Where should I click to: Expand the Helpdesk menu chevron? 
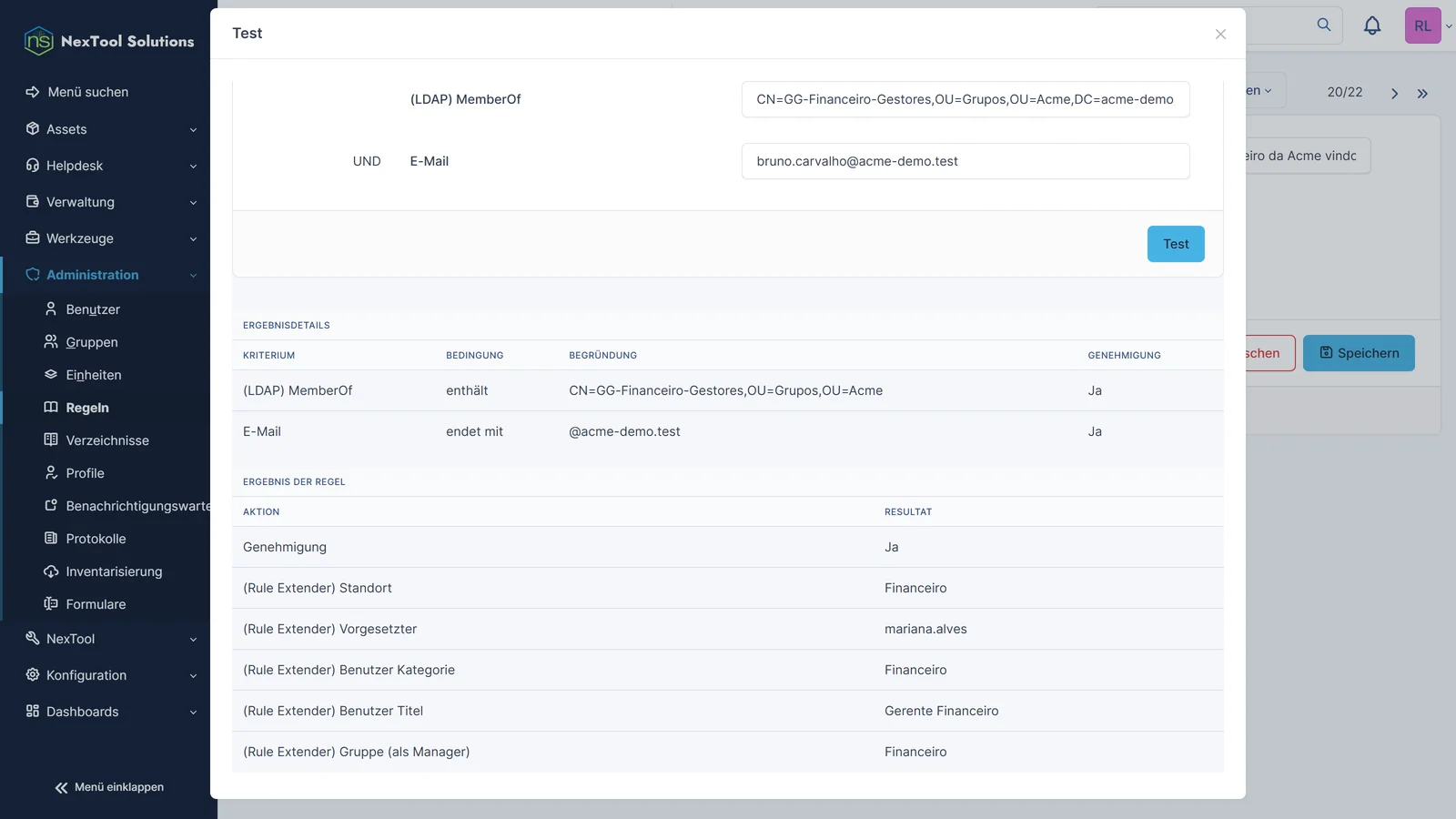coord(193,167)
